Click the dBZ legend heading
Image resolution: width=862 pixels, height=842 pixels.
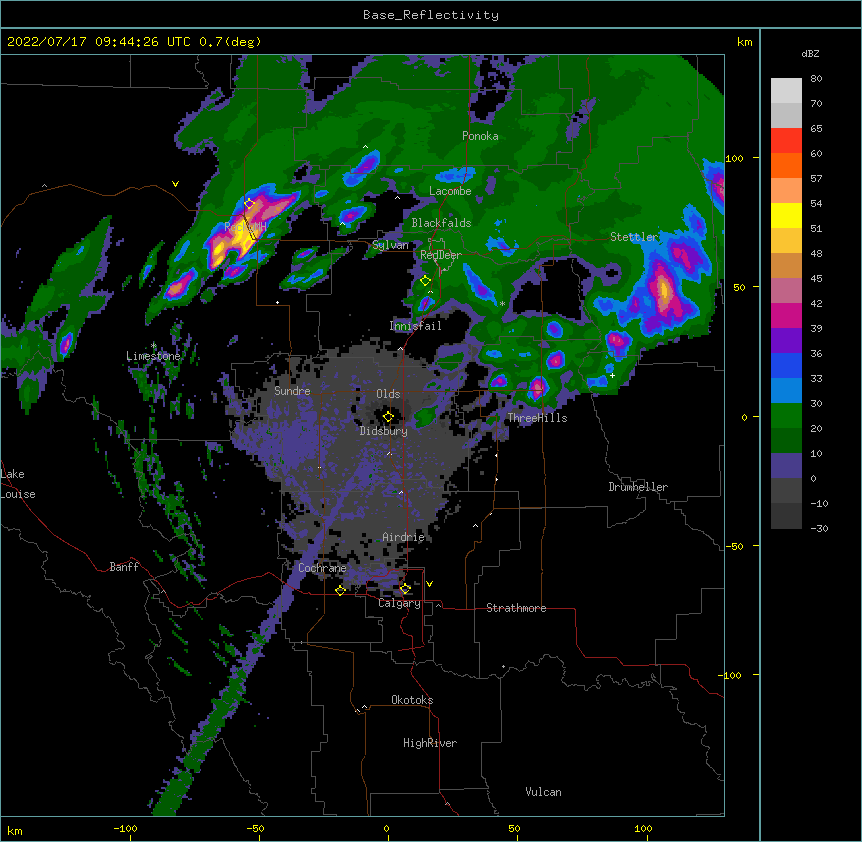tap(810, 53)
